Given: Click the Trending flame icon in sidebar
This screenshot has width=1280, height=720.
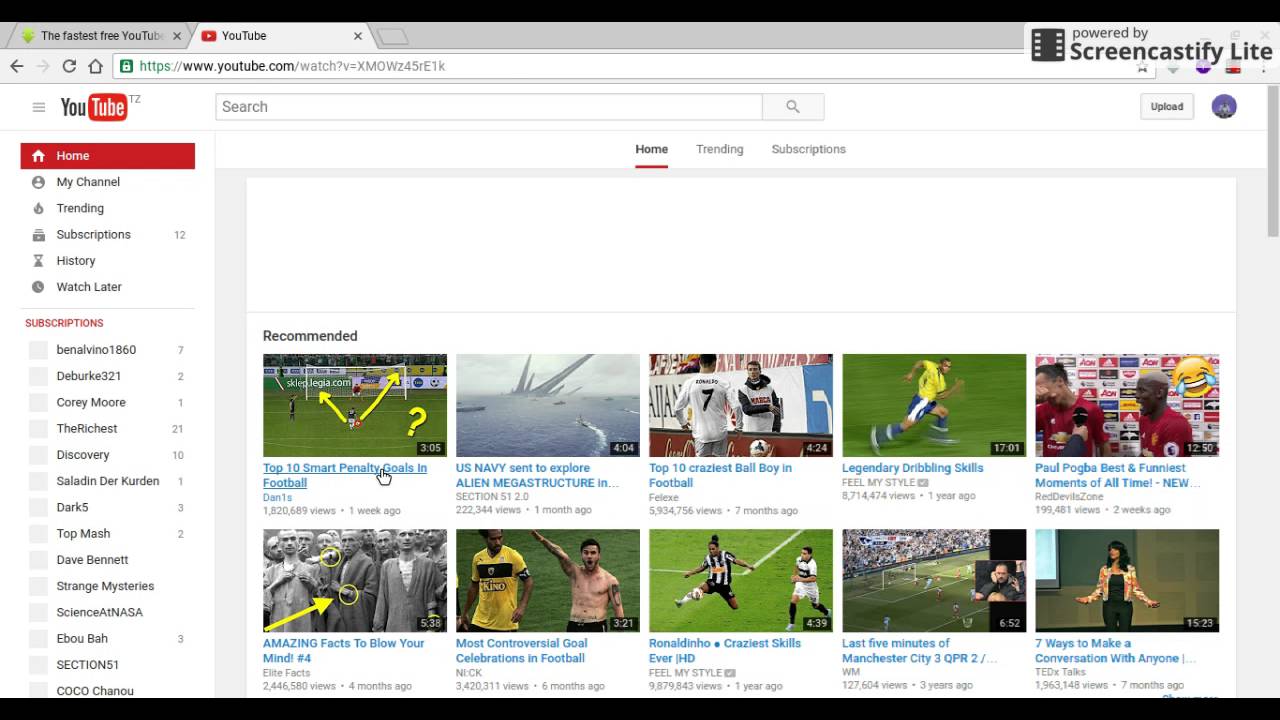Looking at the screenshot, I should pos(38,208).
